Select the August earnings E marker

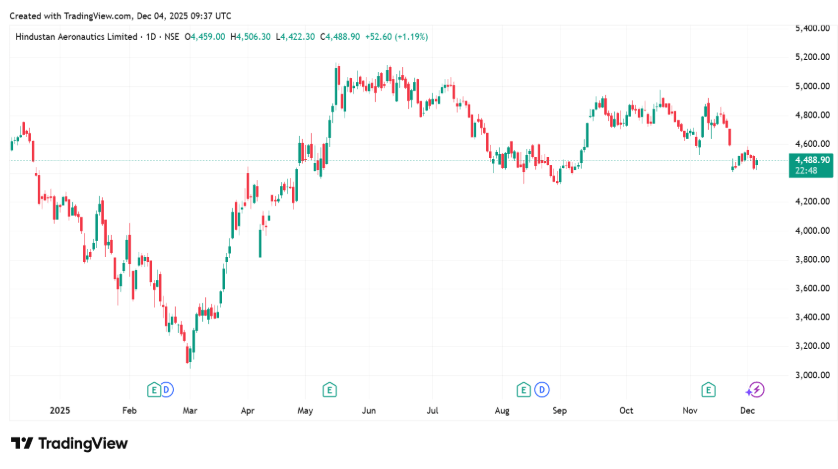click(x=523, y=389)
